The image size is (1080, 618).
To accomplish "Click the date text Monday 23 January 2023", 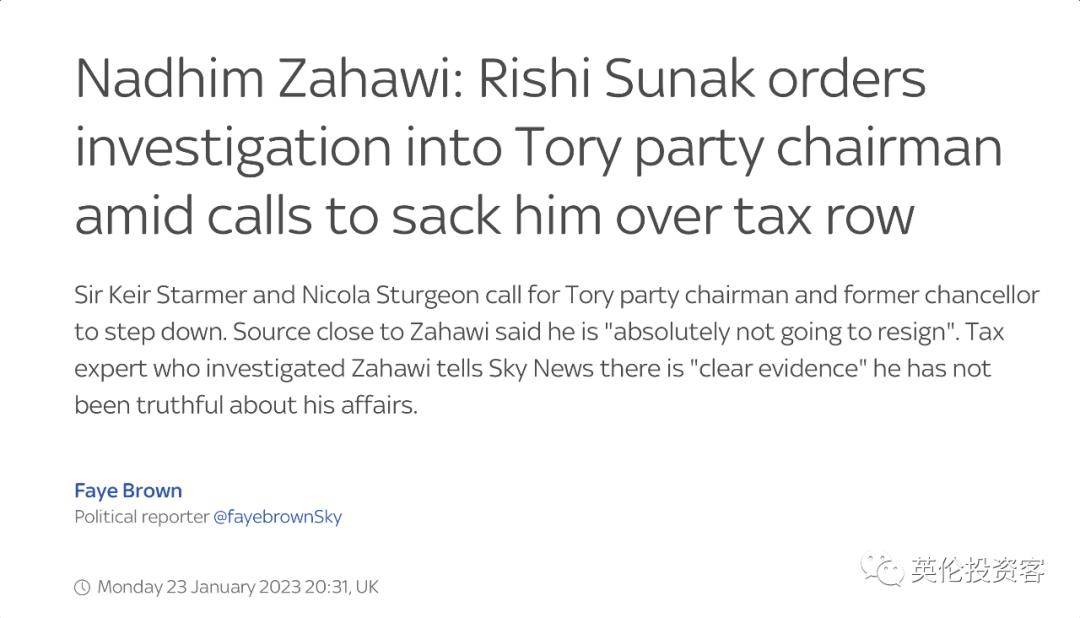I will tap(199, 587).
